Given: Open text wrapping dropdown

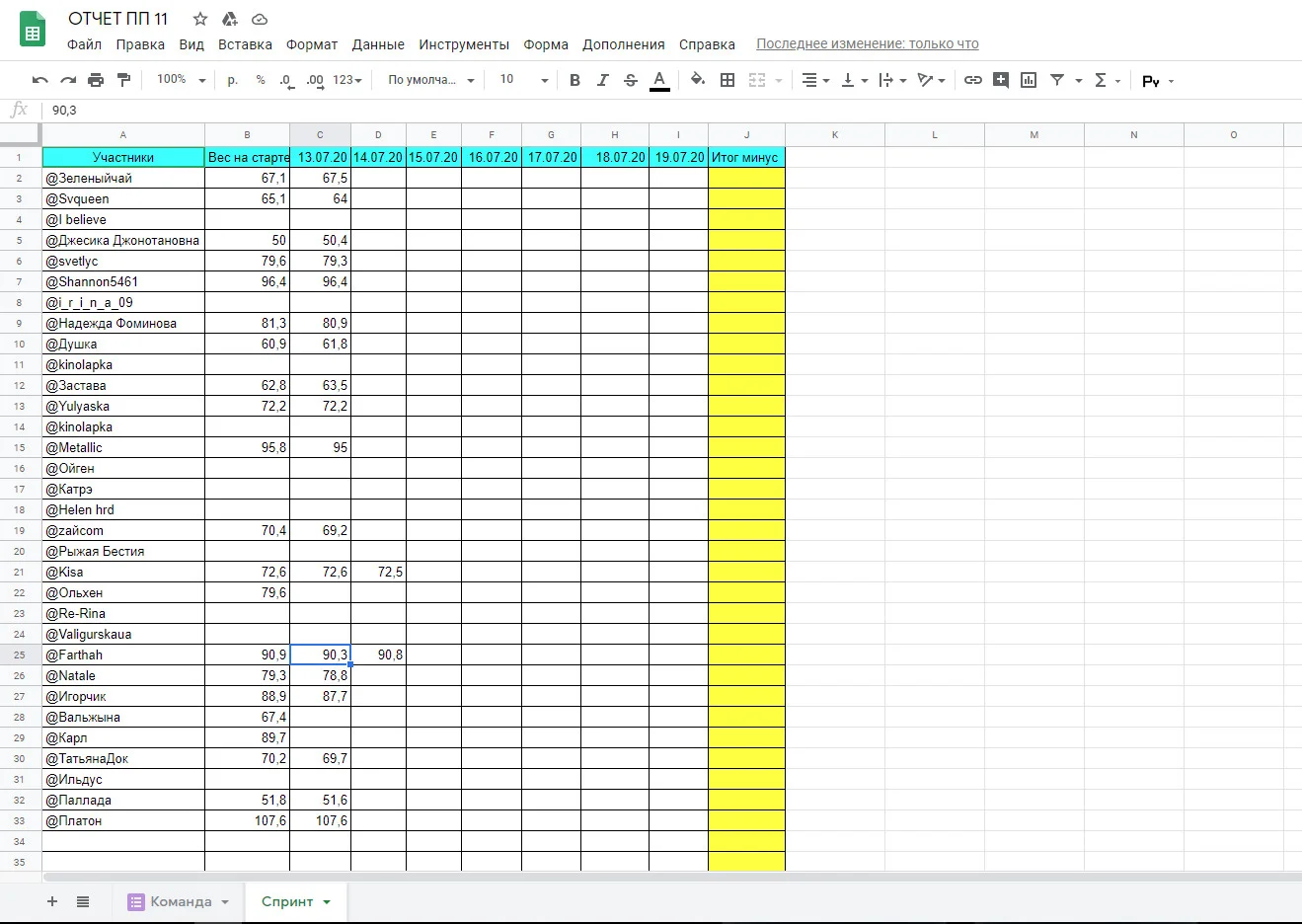Looking at the screenshot, I should click(892, 80).
